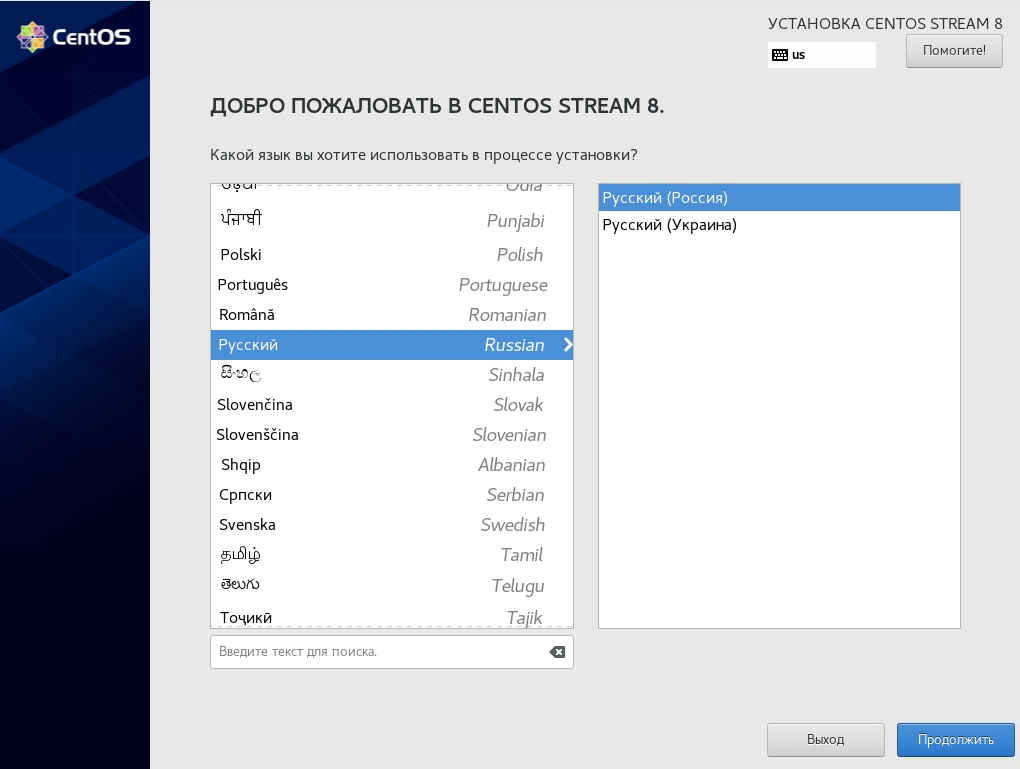Choose the Sinhala language row
This screenshot has width=1020, height=769.
[x=392, y=375]
